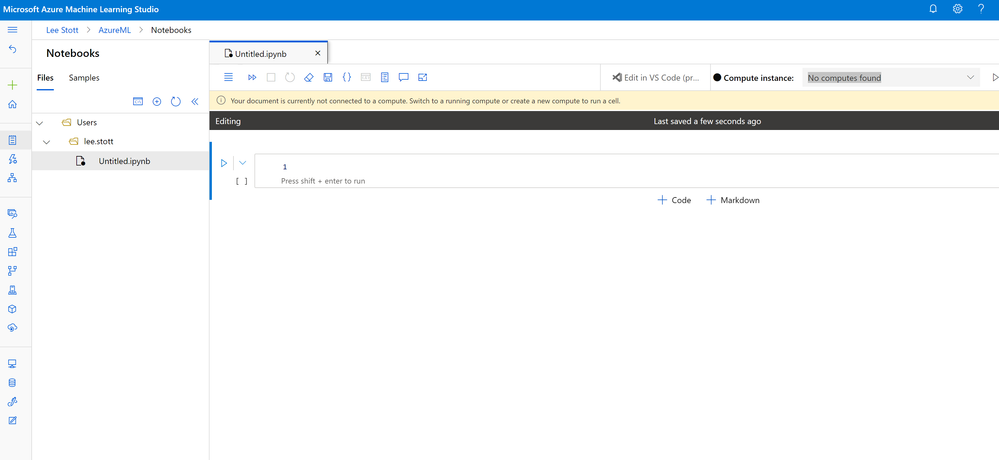Select the Notebooks icon in the sidebar
Image resolution: width=999 pixels, height=460 pixels.
pyautogui.click(x=12, y=140)
